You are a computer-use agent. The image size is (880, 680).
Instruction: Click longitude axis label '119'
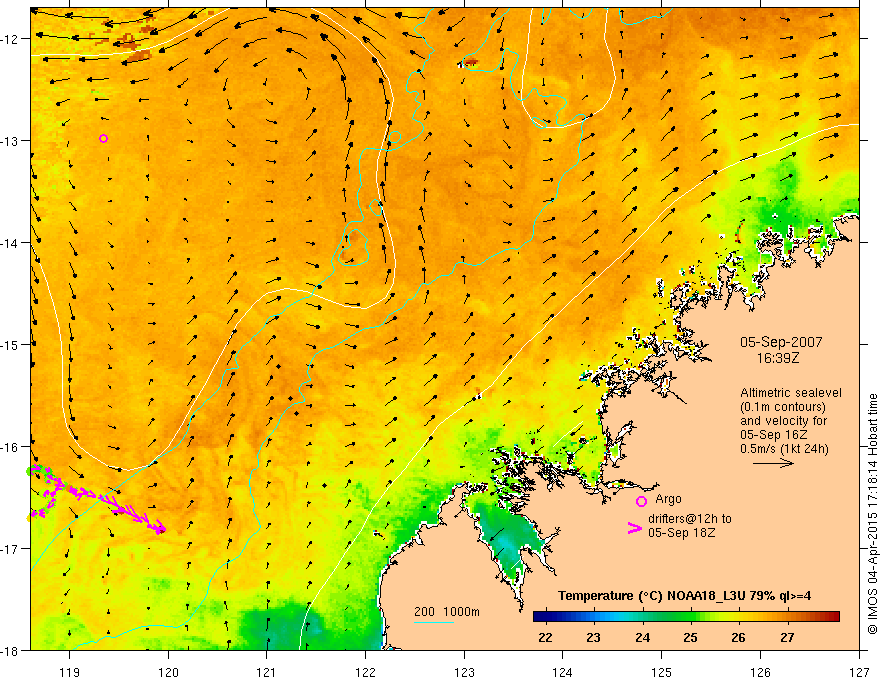[70, 673]
